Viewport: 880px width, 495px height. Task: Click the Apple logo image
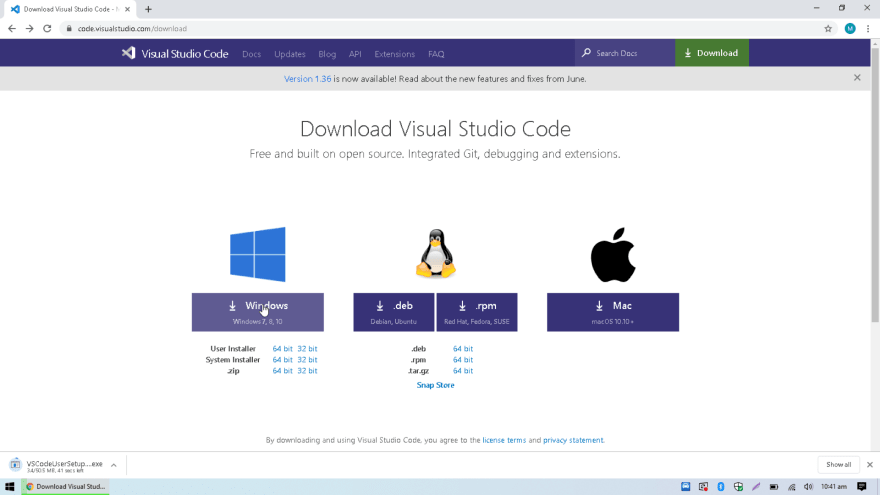[613, 255]
